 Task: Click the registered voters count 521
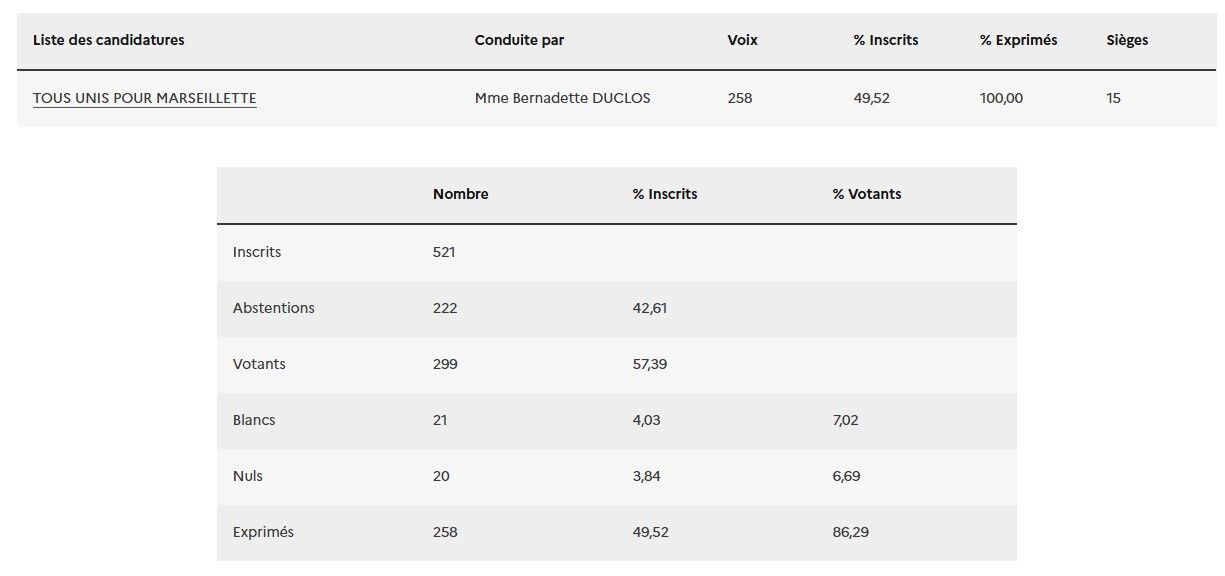click(x=444, y=252)
